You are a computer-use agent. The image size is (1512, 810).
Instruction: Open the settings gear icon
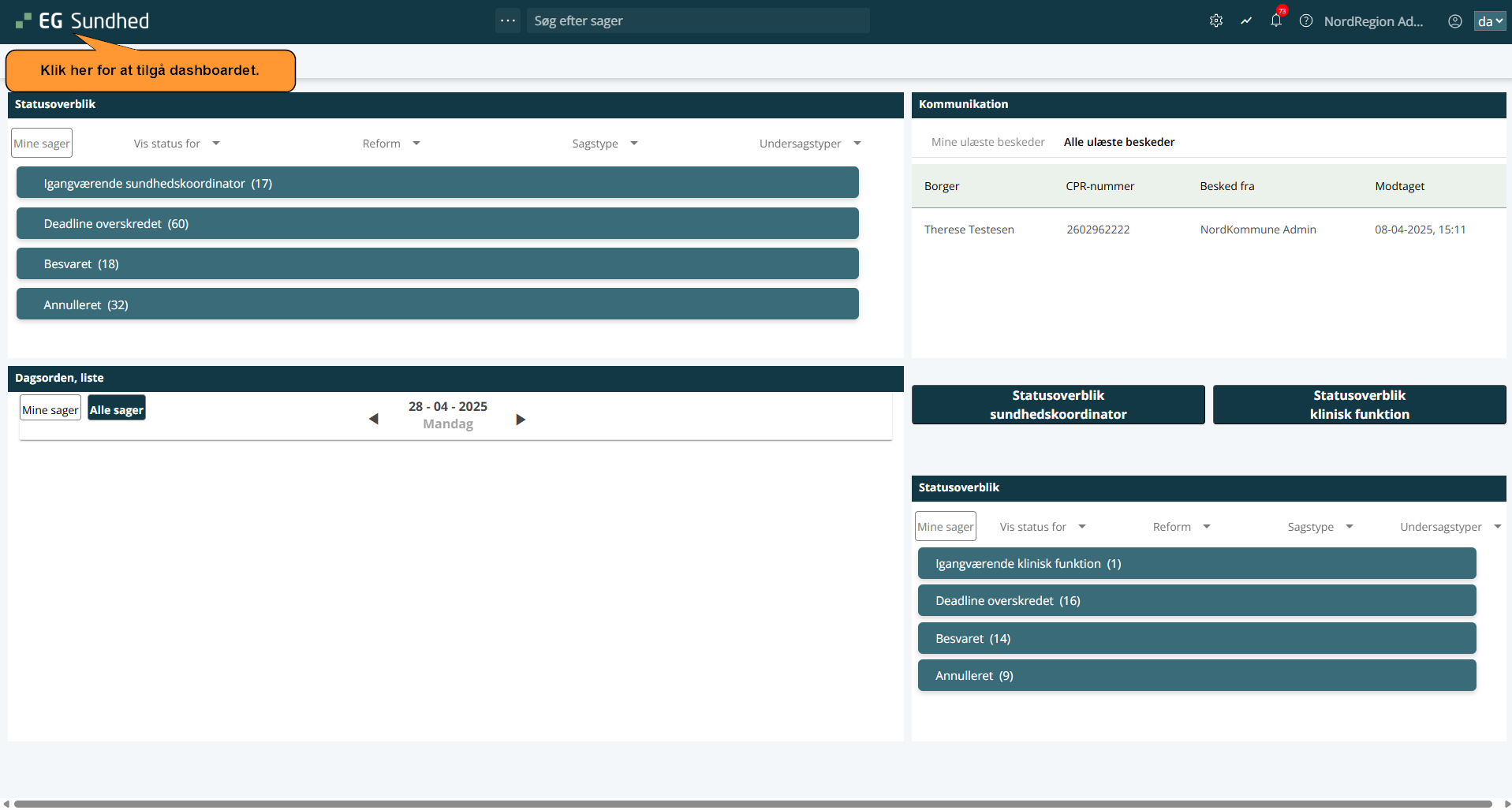coord(1215,21)
